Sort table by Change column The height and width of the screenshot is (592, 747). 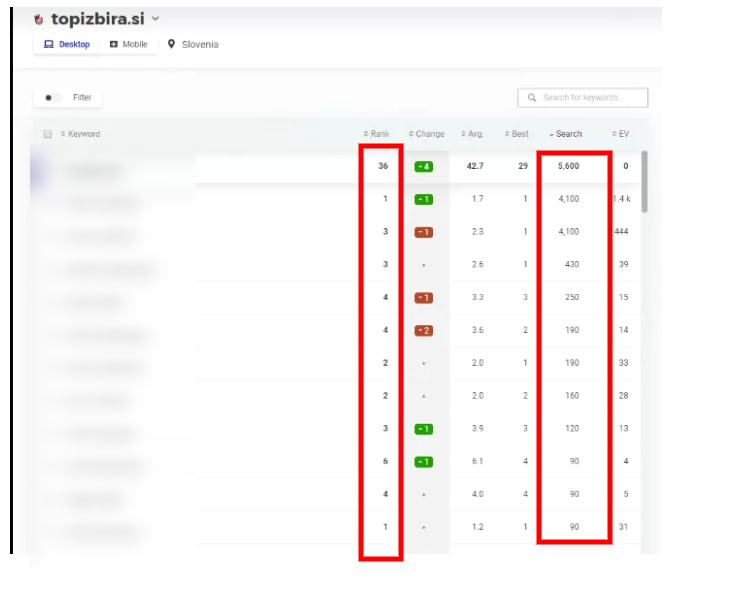pos(426,134)
